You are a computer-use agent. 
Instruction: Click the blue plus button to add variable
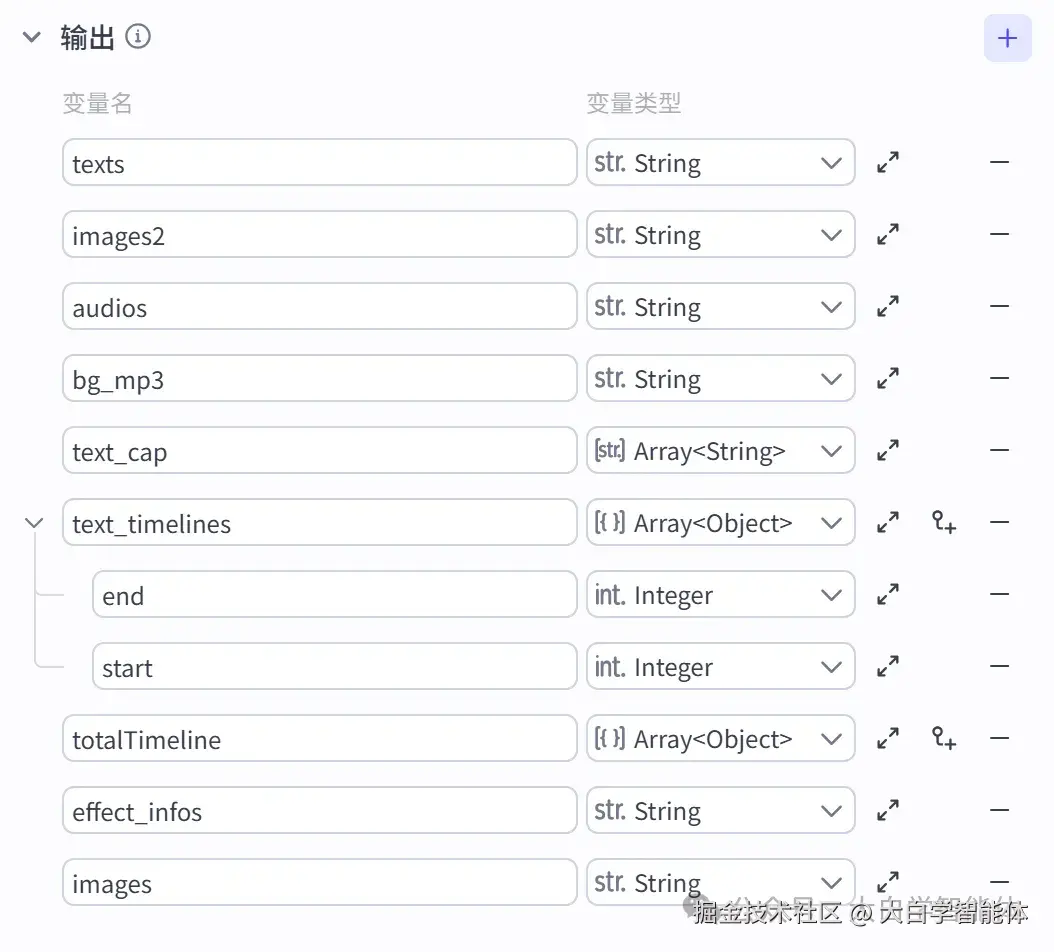(1008, 38)
